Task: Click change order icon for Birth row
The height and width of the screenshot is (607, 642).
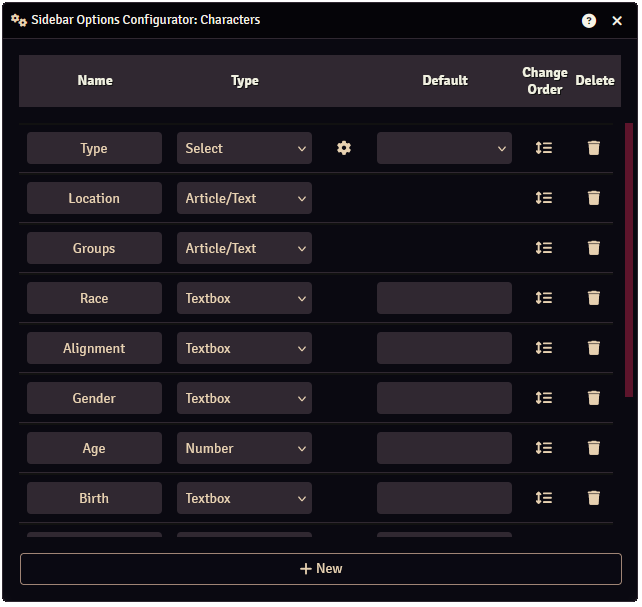Action: [543, 498]
